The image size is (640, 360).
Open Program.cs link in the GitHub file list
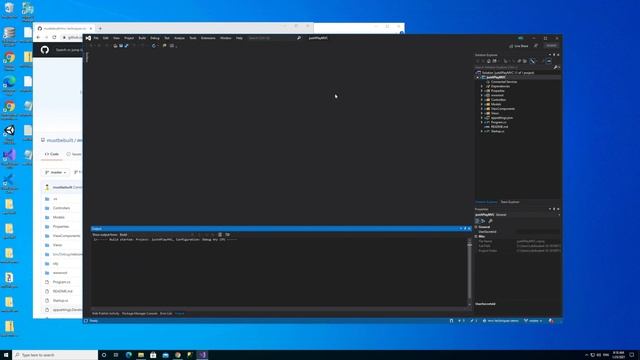pyautogui.click(x=61, y=282)
